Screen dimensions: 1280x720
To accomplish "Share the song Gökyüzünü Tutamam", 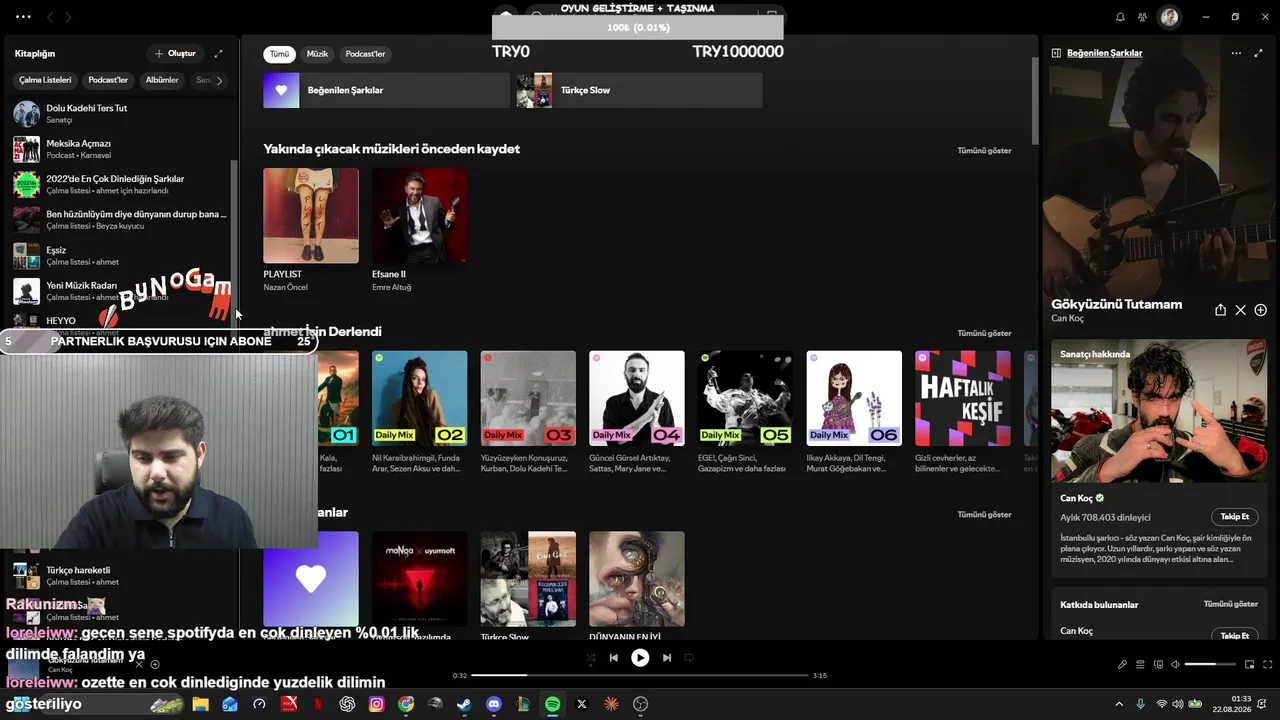I will (1220, 310).
